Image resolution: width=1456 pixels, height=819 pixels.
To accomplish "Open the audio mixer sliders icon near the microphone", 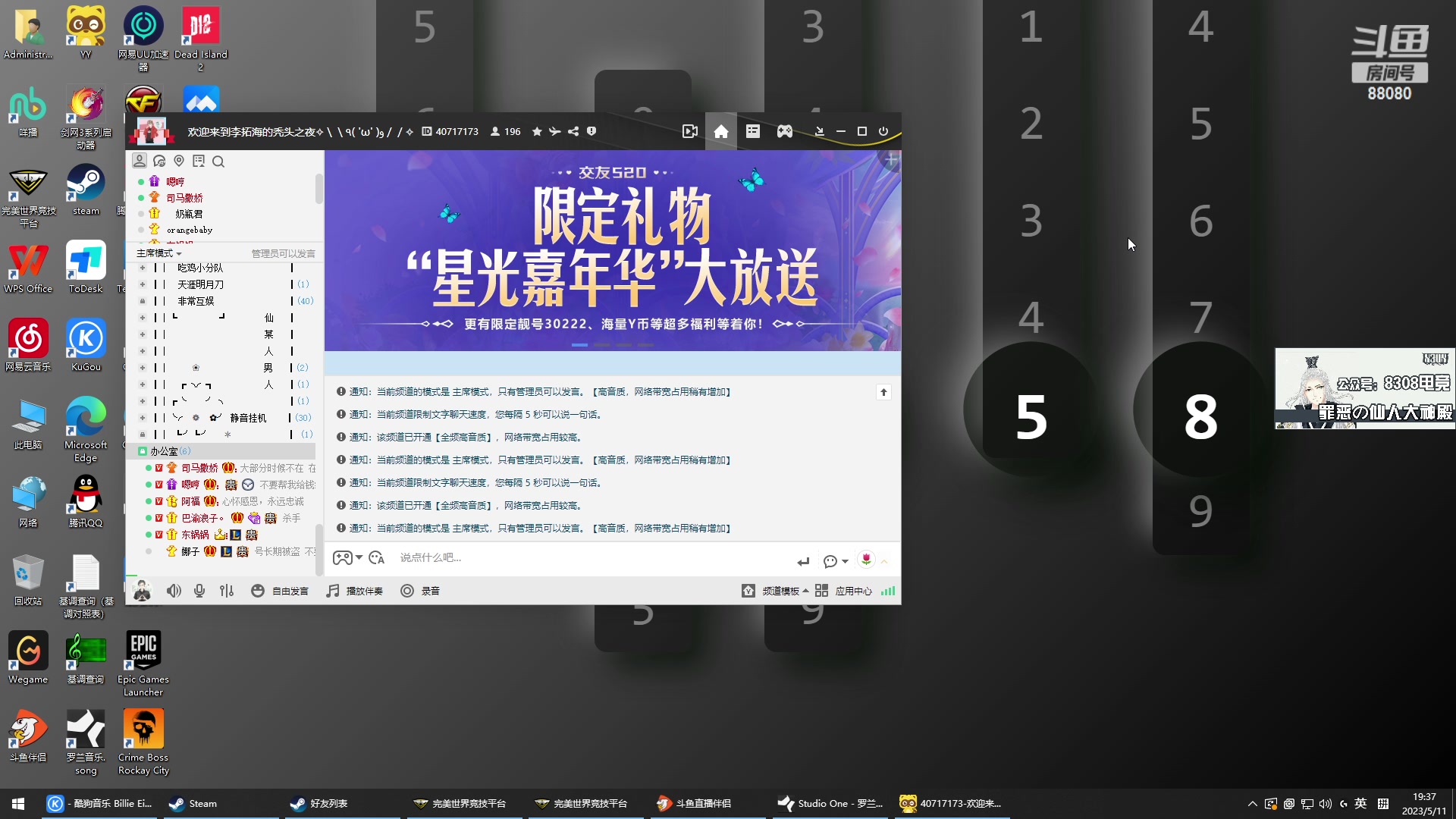I will tap(227, 591).
